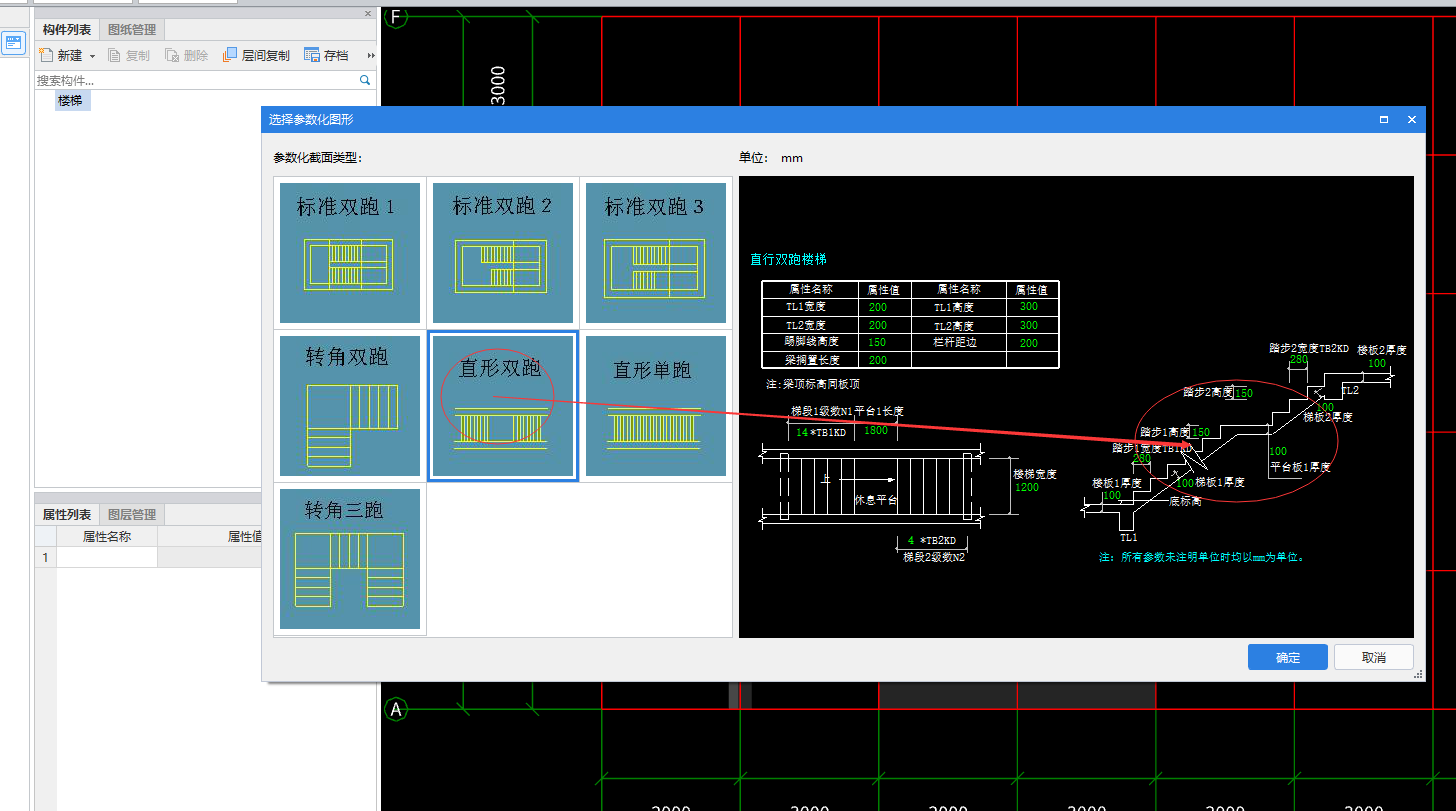The width and height of the screenshot is (1456, 811).
Task: Choose the 标准双跑 1 stair type
Action: pos(350,252)
